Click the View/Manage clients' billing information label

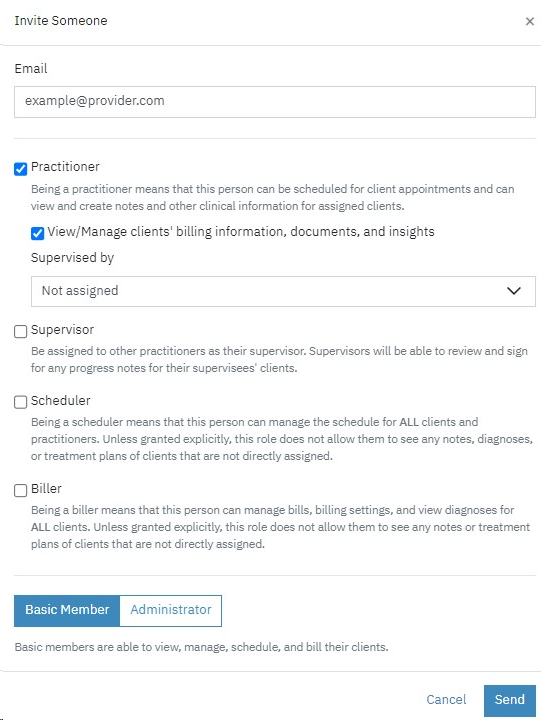pyautogui.click(x=241, y=231)
